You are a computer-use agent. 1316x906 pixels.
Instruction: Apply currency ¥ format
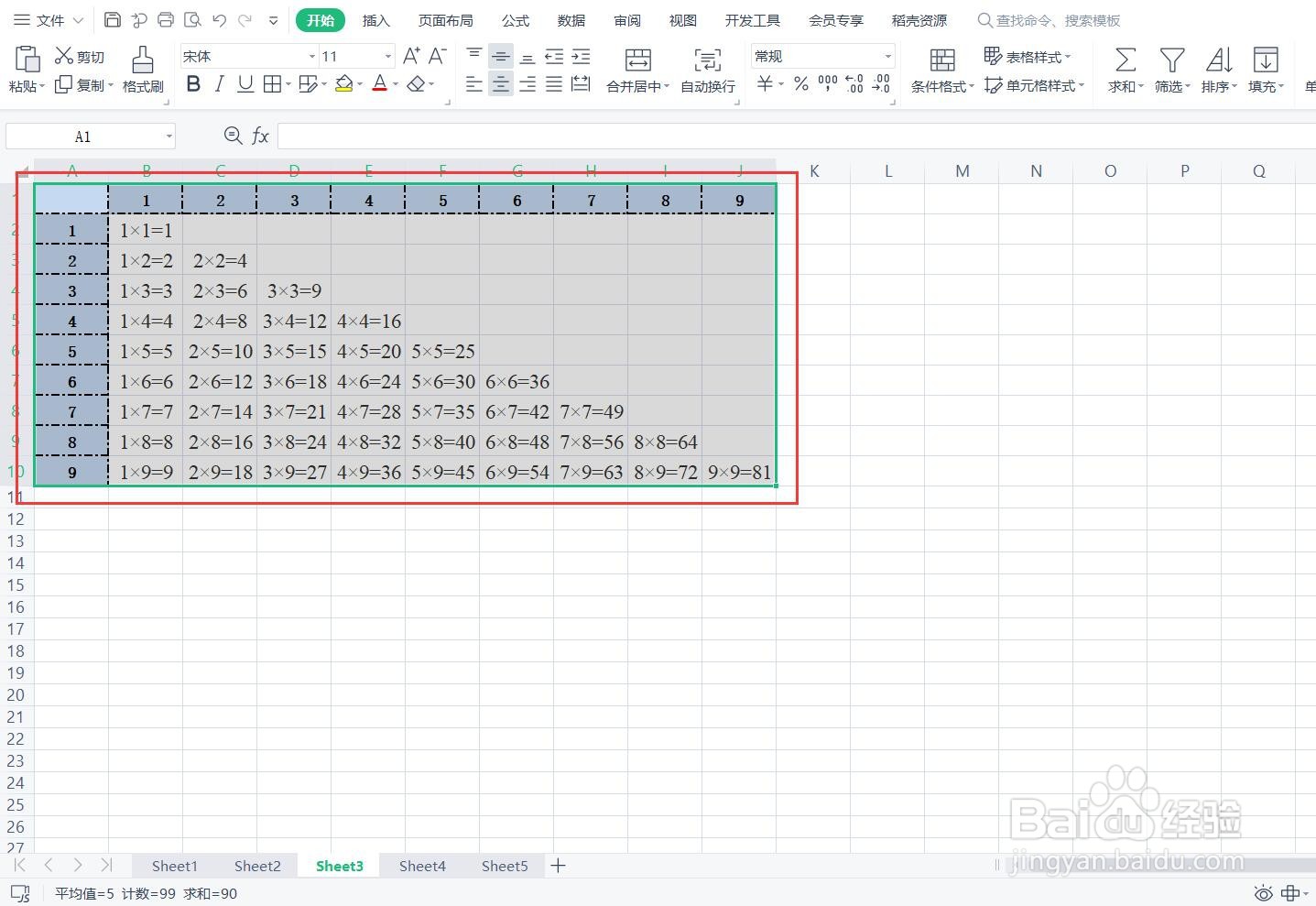[765, 84]
